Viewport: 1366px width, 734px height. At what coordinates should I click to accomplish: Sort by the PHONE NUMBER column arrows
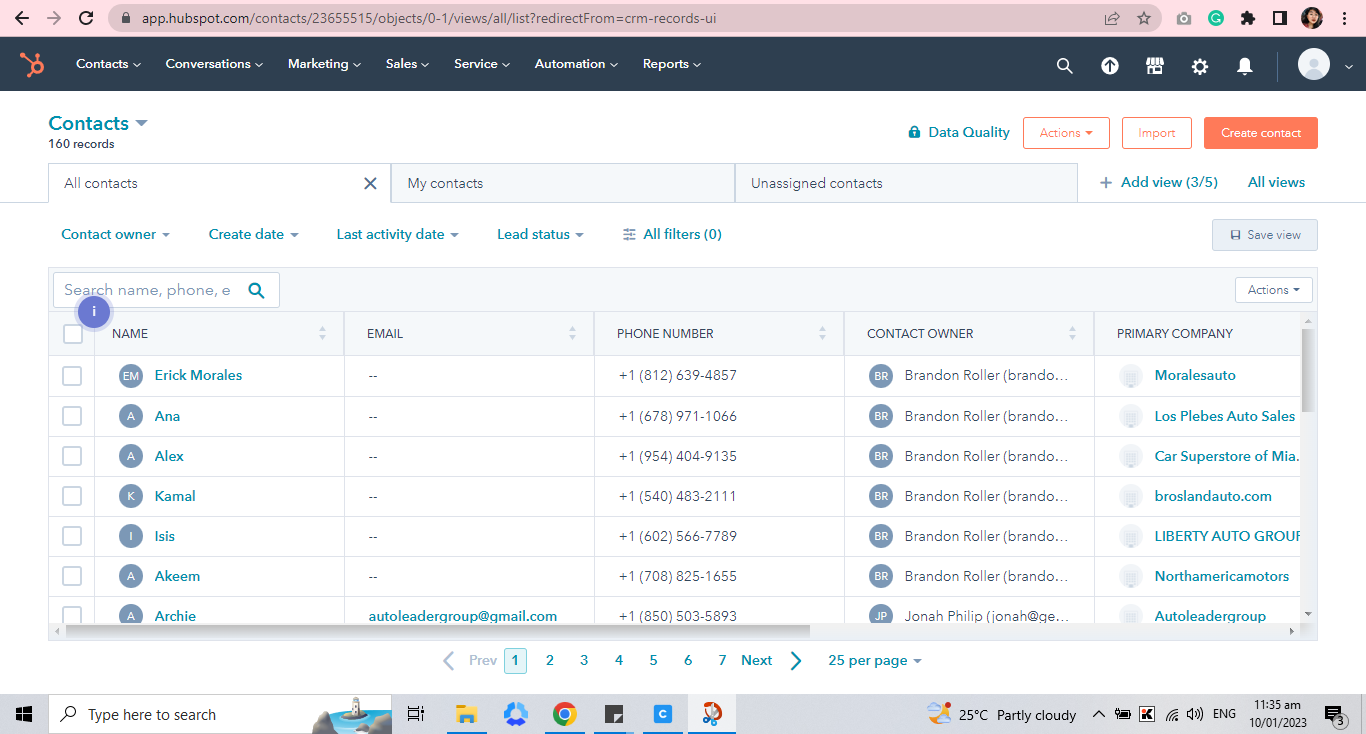[822, 333]
